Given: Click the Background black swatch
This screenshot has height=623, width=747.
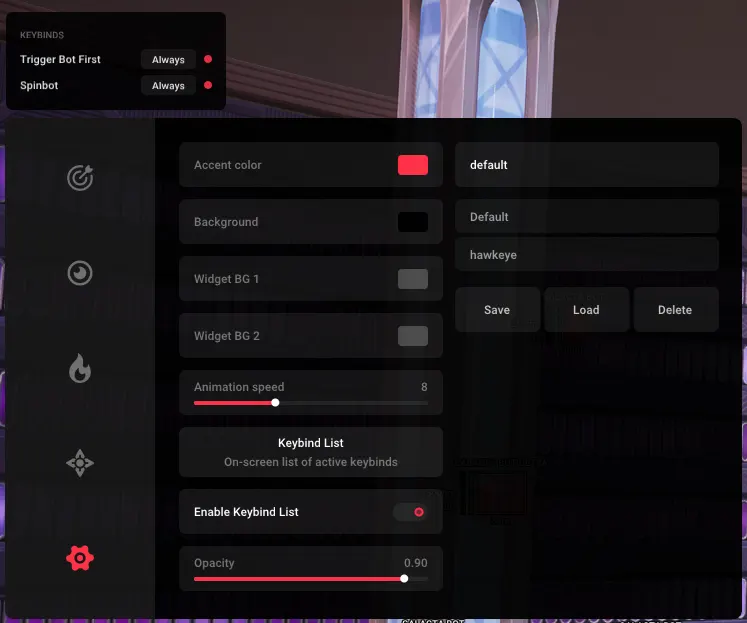Looking at the screenshot, I should tap(413, 222).
